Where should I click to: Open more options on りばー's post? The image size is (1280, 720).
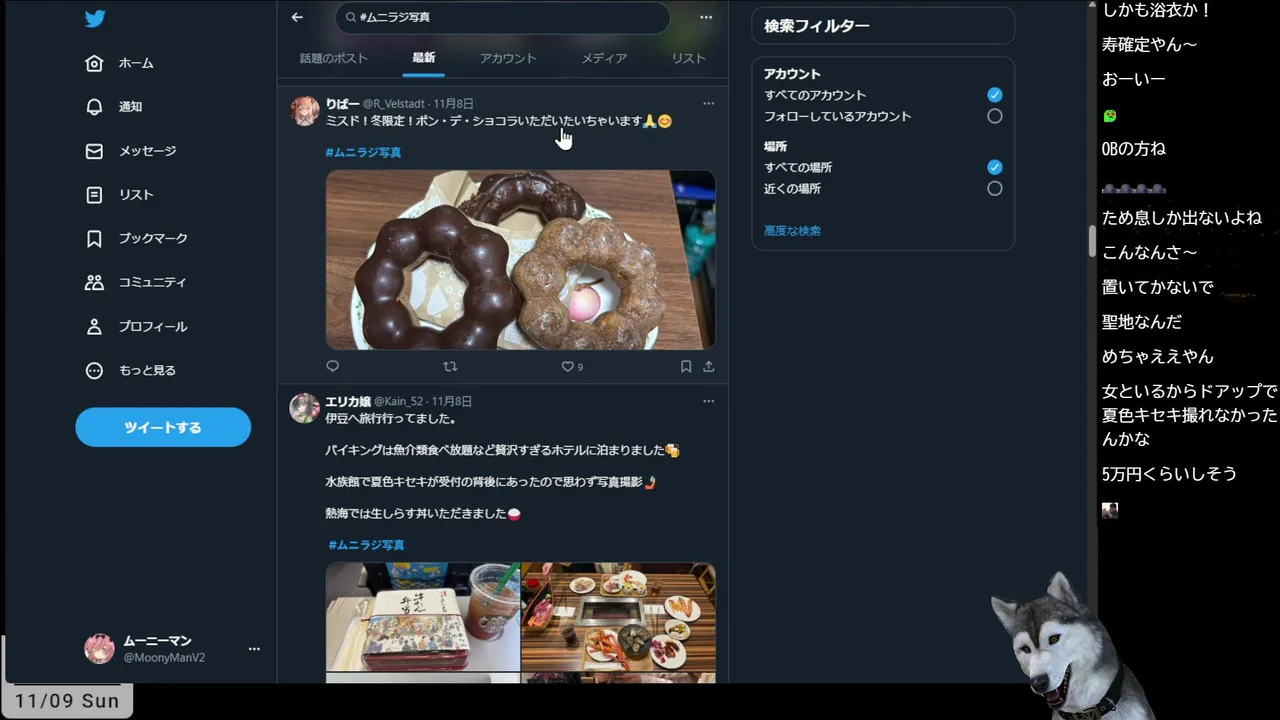coord(708,103)
